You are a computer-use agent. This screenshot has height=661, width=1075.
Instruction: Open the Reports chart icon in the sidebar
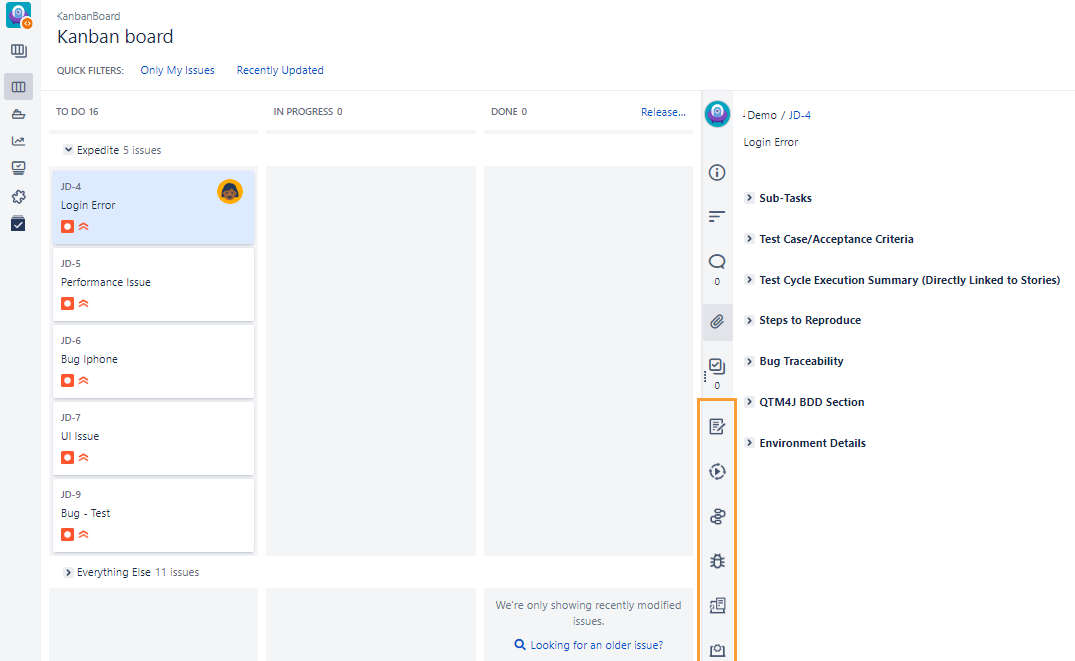[x=19, y=141]
